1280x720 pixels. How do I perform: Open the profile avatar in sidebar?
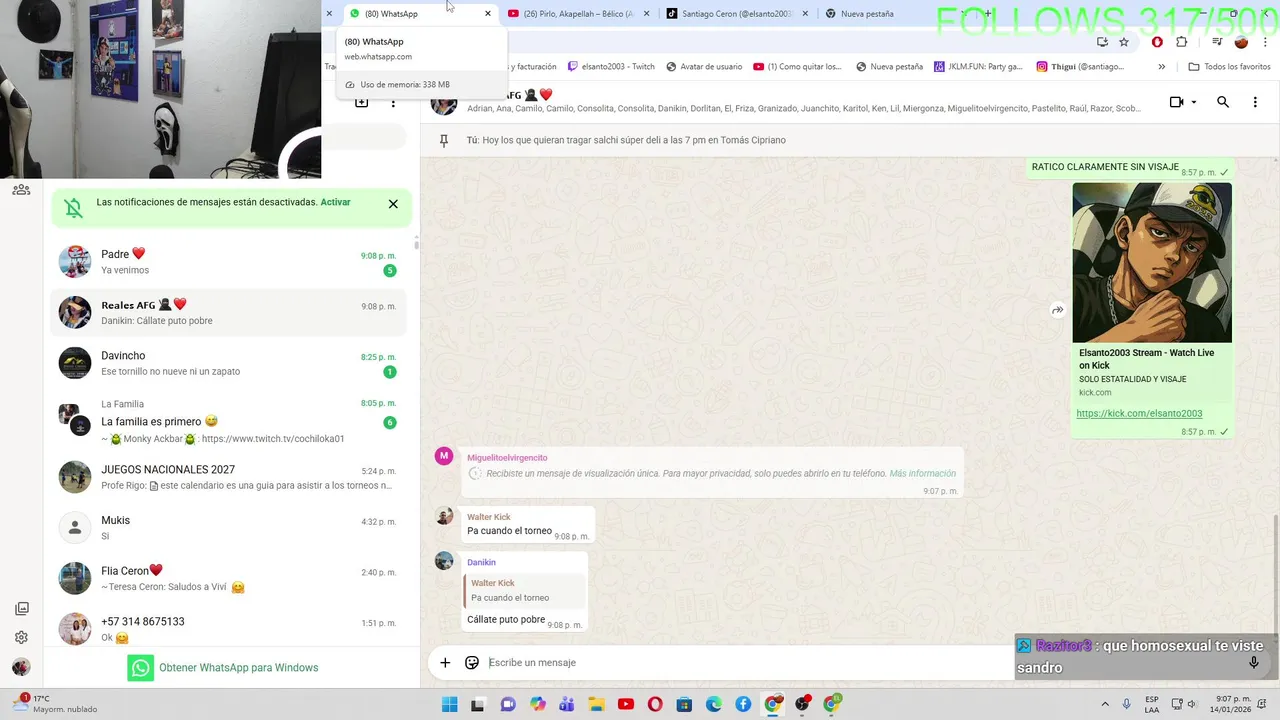[x=21, y=667]
